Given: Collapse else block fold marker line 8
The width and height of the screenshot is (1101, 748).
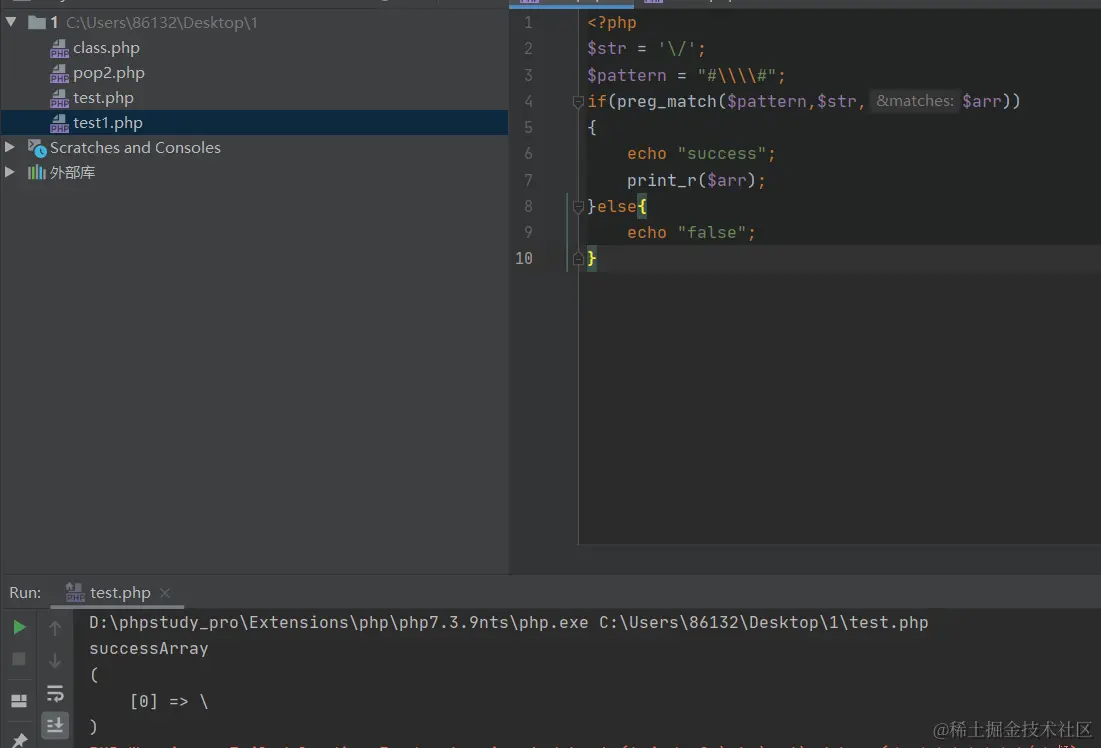Looking at the screenshot, I should pyautogui.click(x=578, y=206).
